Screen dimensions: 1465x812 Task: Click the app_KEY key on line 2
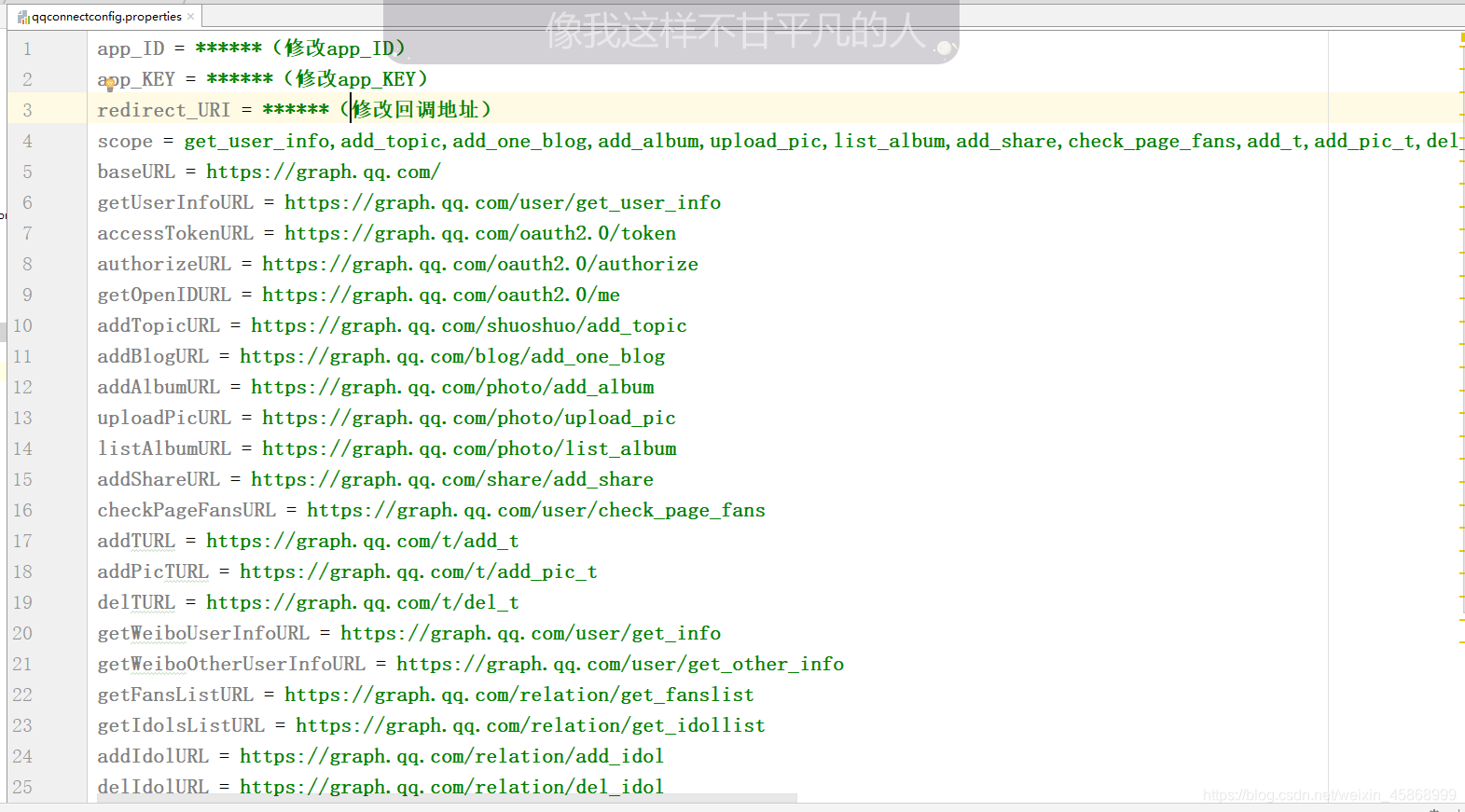point(137,79)
